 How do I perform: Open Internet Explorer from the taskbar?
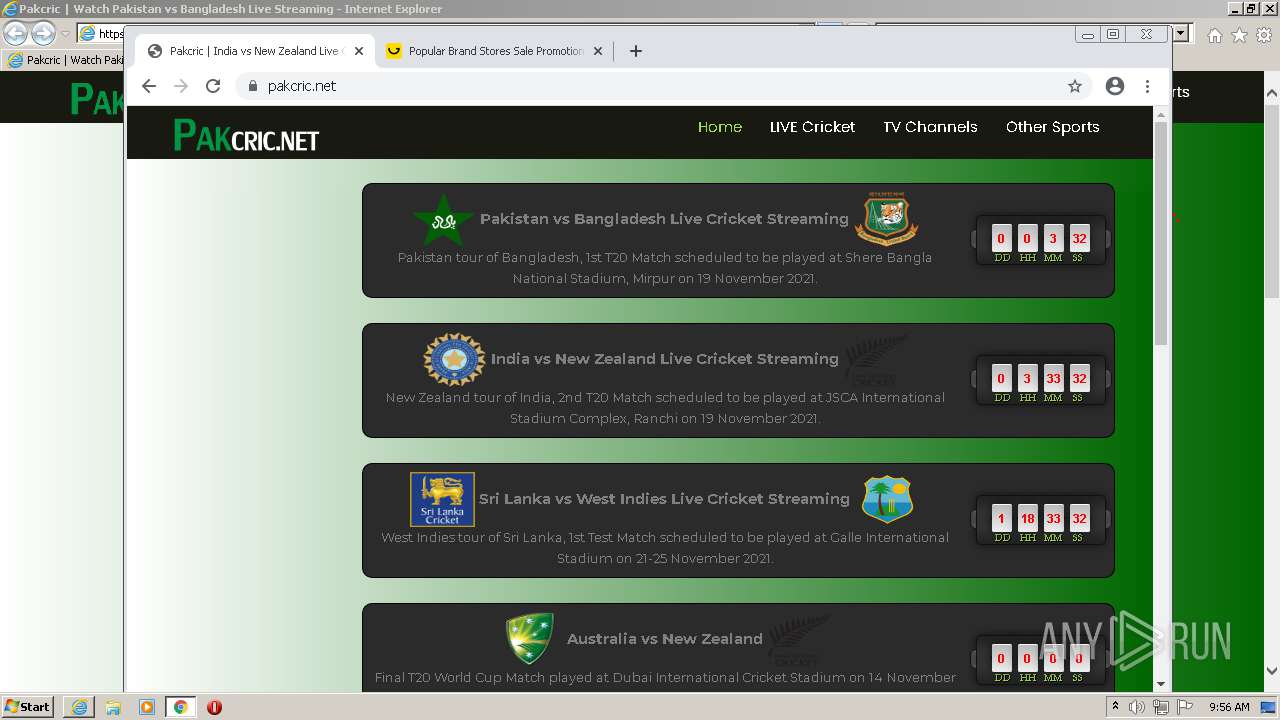(x=80, y=707)
